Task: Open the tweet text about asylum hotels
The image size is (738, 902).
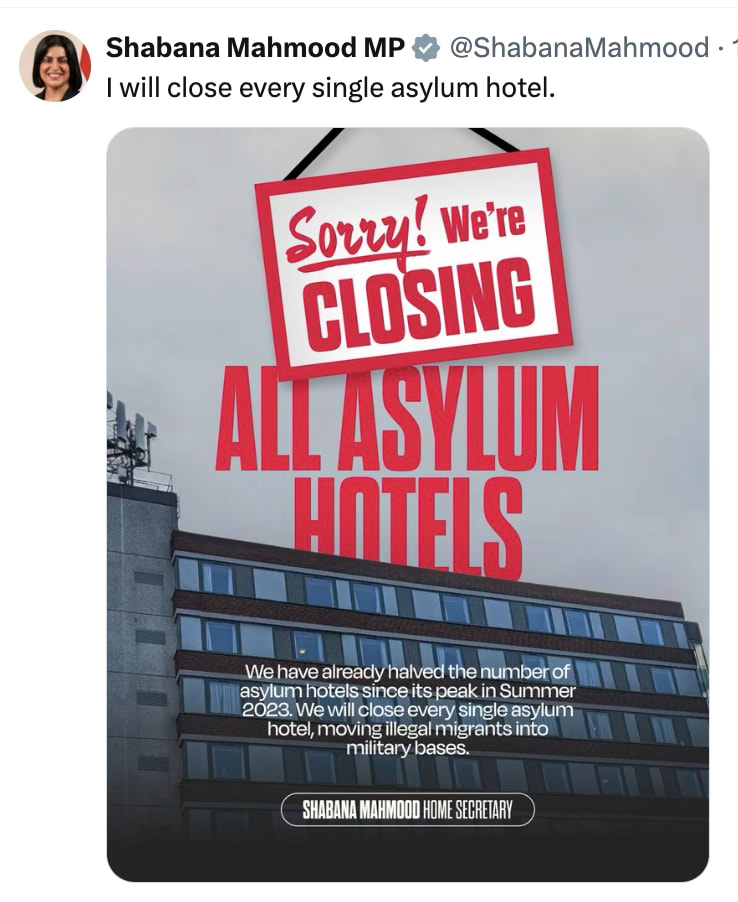Action: (331, 88)
